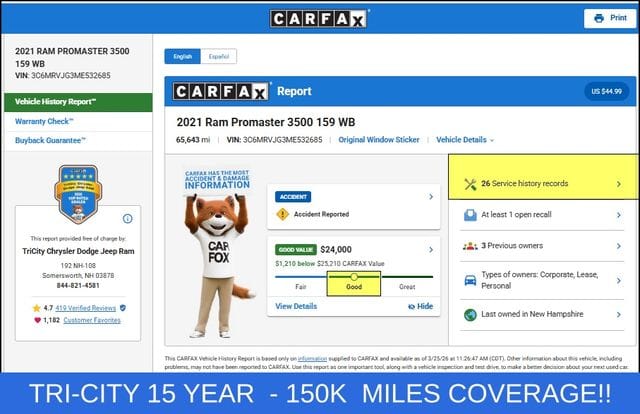Click the globe icon for last owned location

tap(470, 314)
